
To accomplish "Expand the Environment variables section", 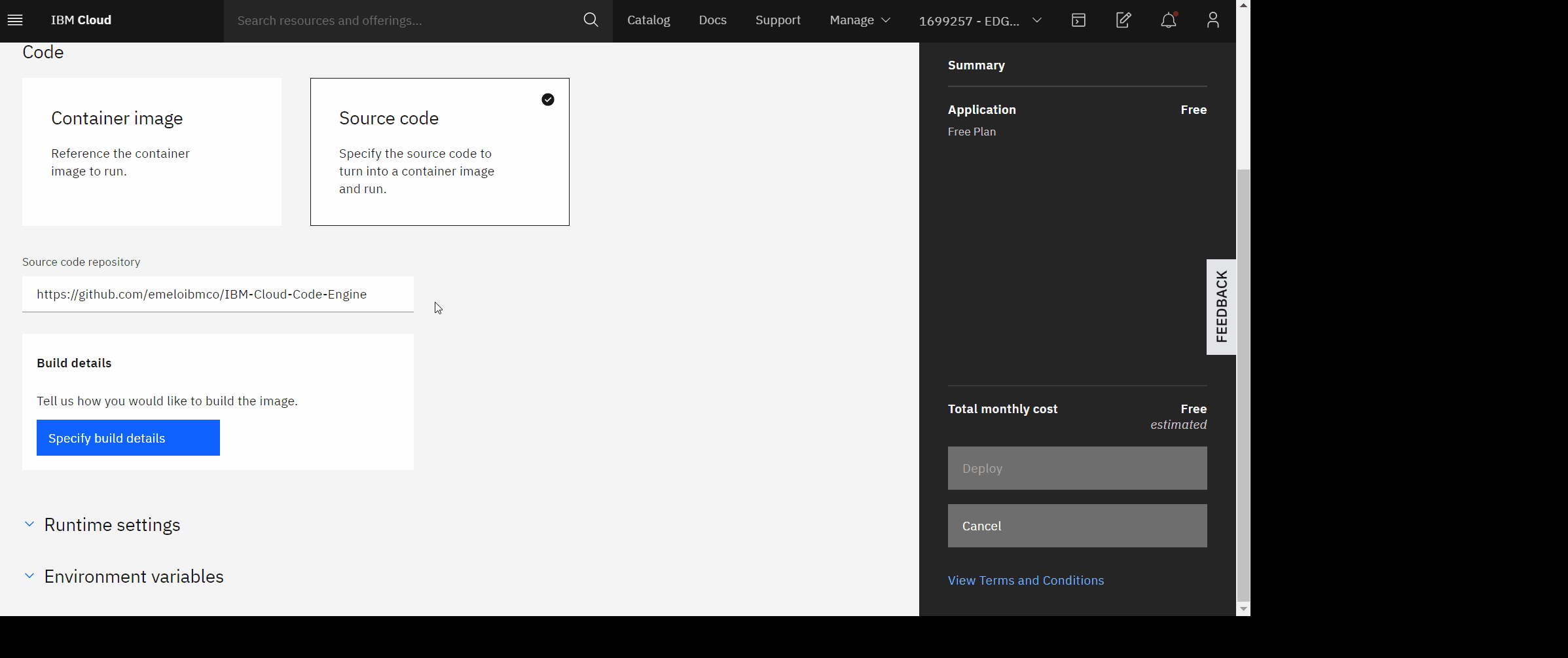I will tap(124, 576).
